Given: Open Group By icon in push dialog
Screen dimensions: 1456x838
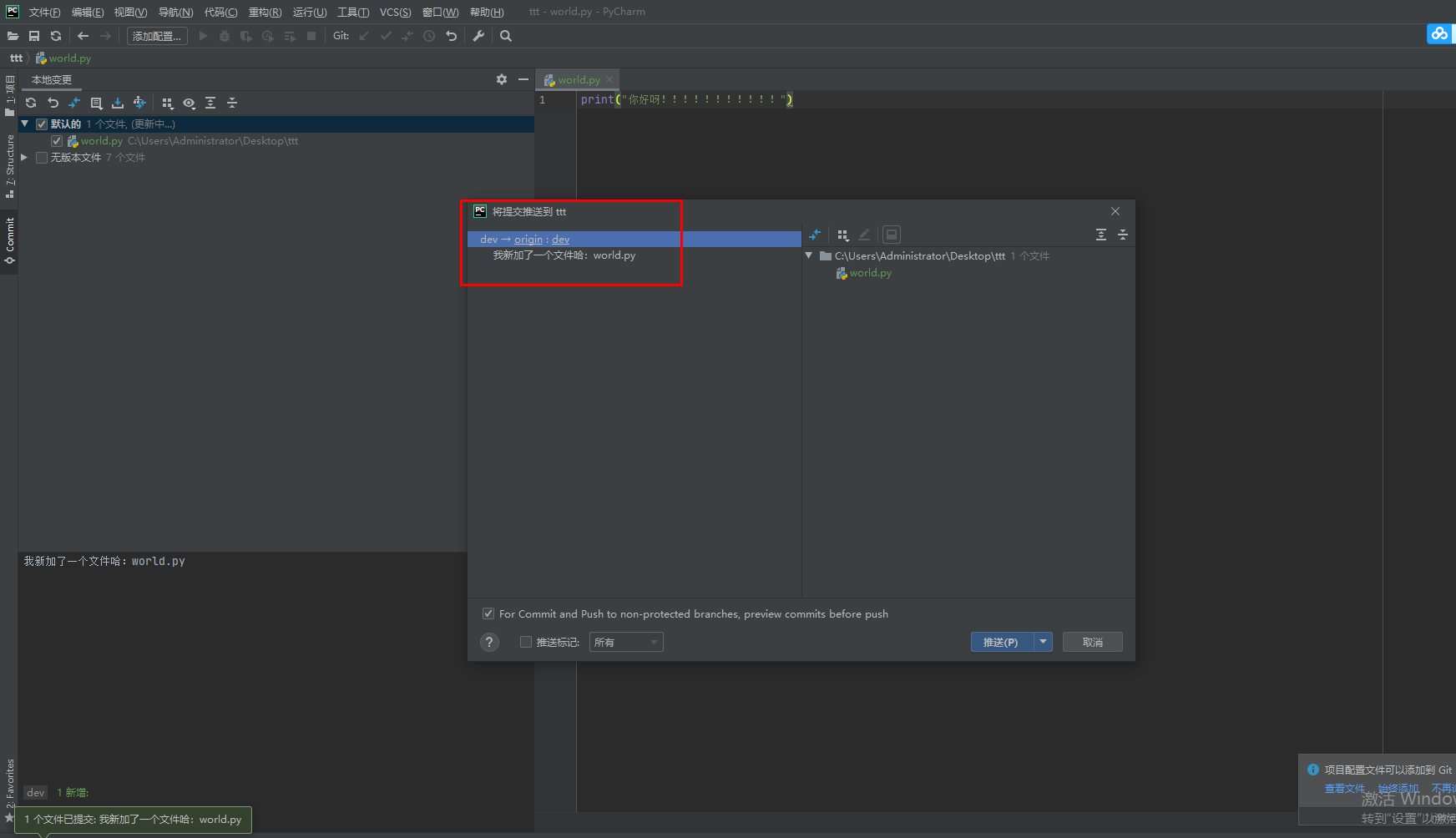Looking at the screenshot, I should [842, 235].
